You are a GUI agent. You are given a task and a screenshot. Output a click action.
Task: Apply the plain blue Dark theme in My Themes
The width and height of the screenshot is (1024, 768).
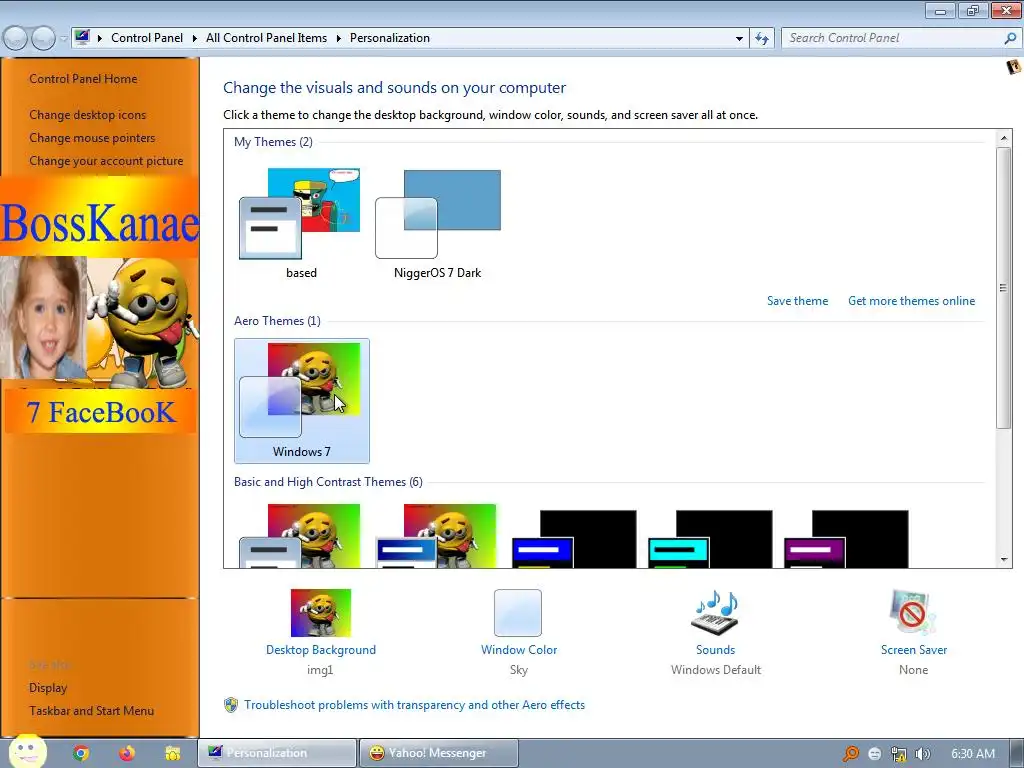click(x=438, y=223)
